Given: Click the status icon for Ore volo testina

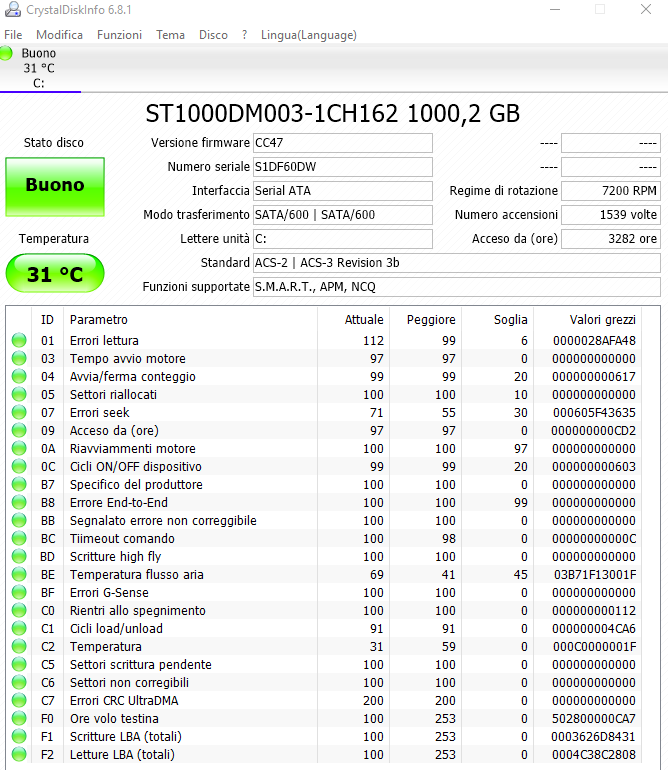Looking at the screenshot, I should [x=19, y=718].
